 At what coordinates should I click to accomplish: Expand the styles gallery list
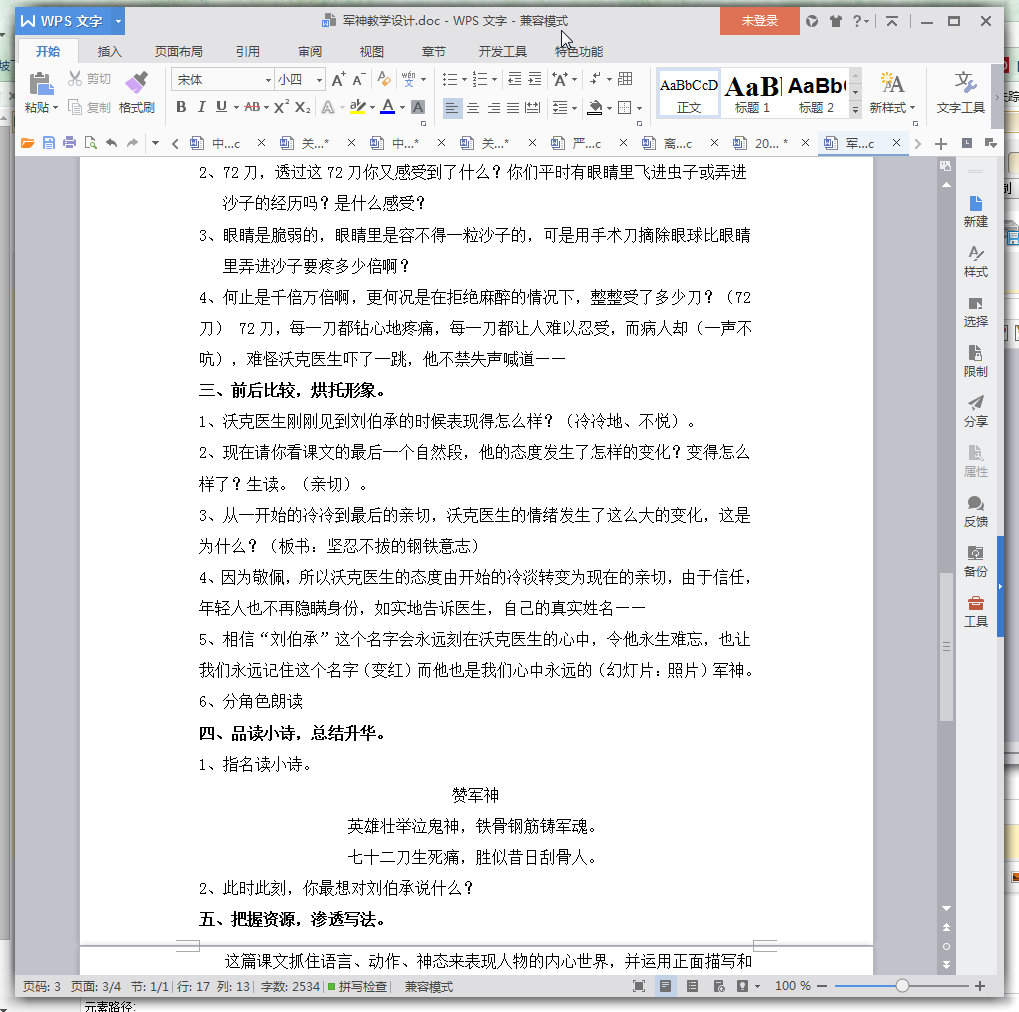point(855,110)
